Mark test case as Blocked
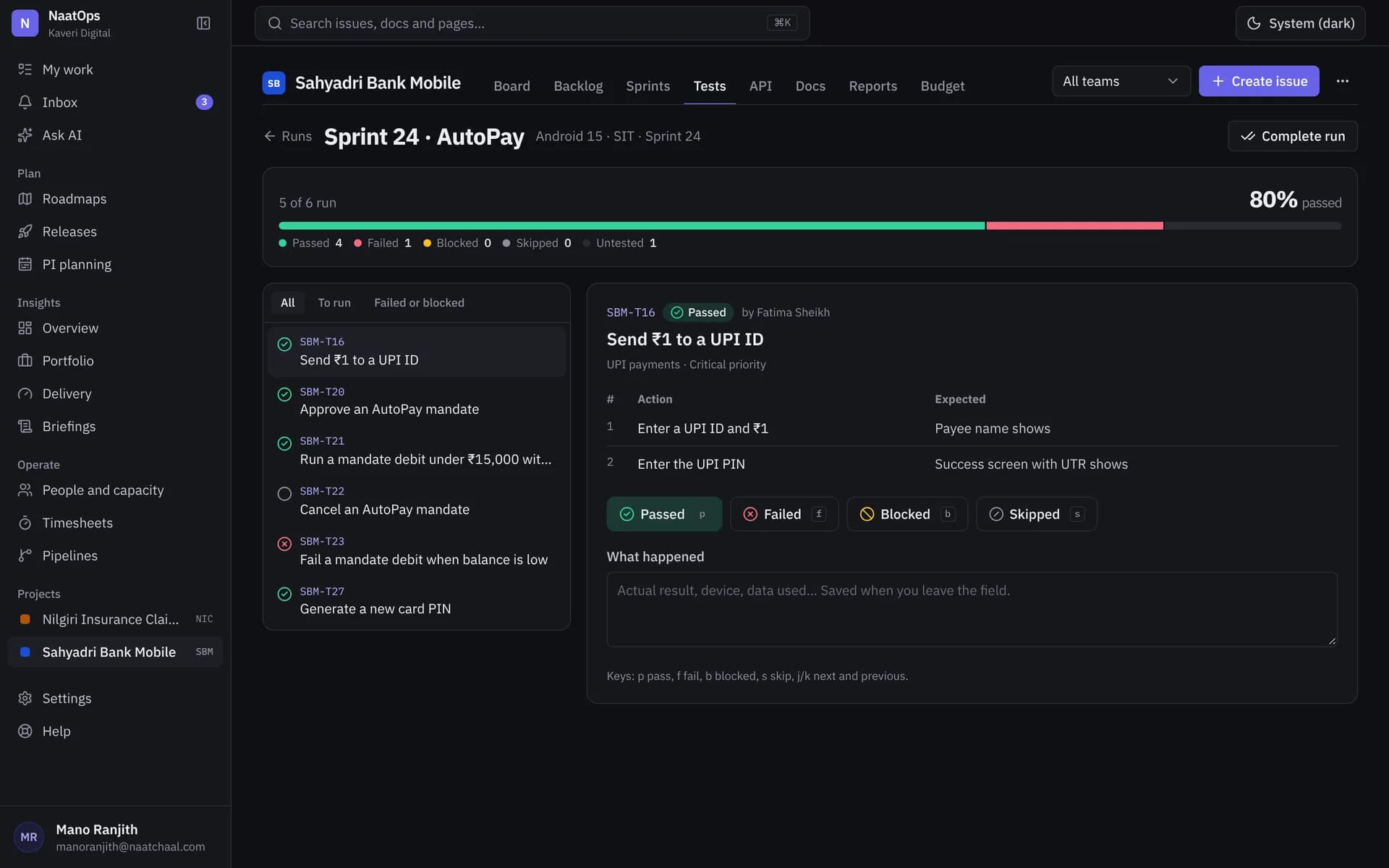Screen dimensions: 1389x868 [x=907, y=514]
